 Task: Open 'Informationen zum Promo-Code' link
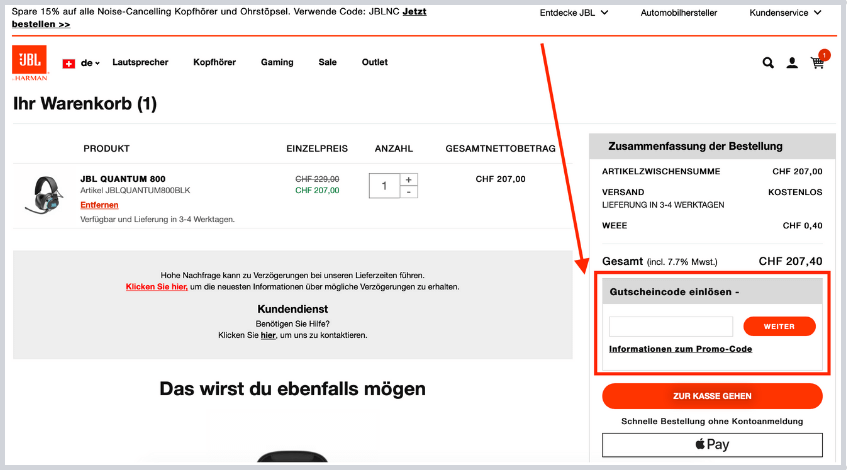tap(680, 349)
